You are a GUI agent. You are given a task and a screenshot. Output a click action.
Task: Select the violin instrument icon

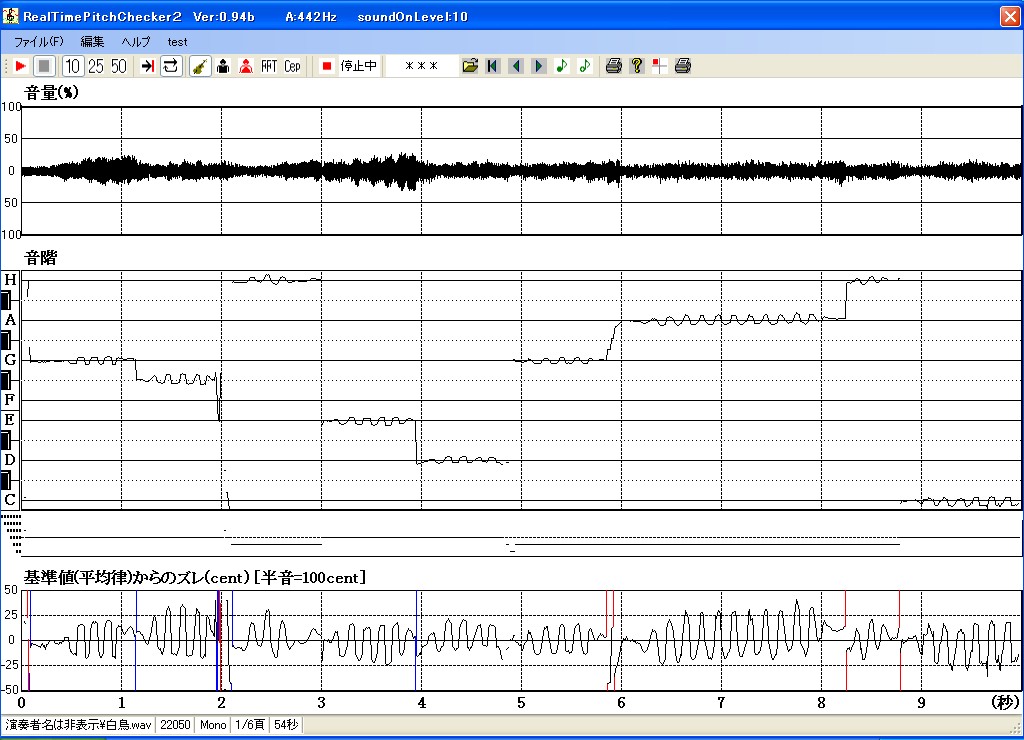pos(200,66)
